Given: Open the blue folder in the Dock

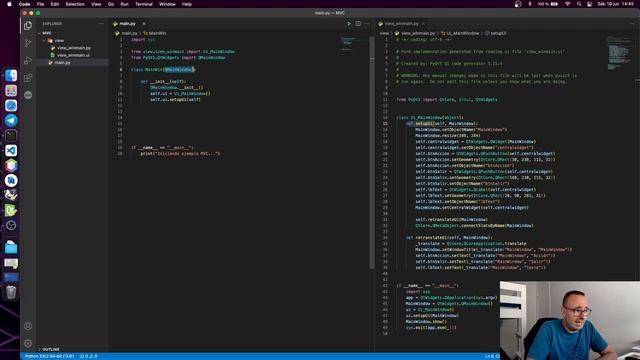Looking at the screenshot, I should click(11, 247).
